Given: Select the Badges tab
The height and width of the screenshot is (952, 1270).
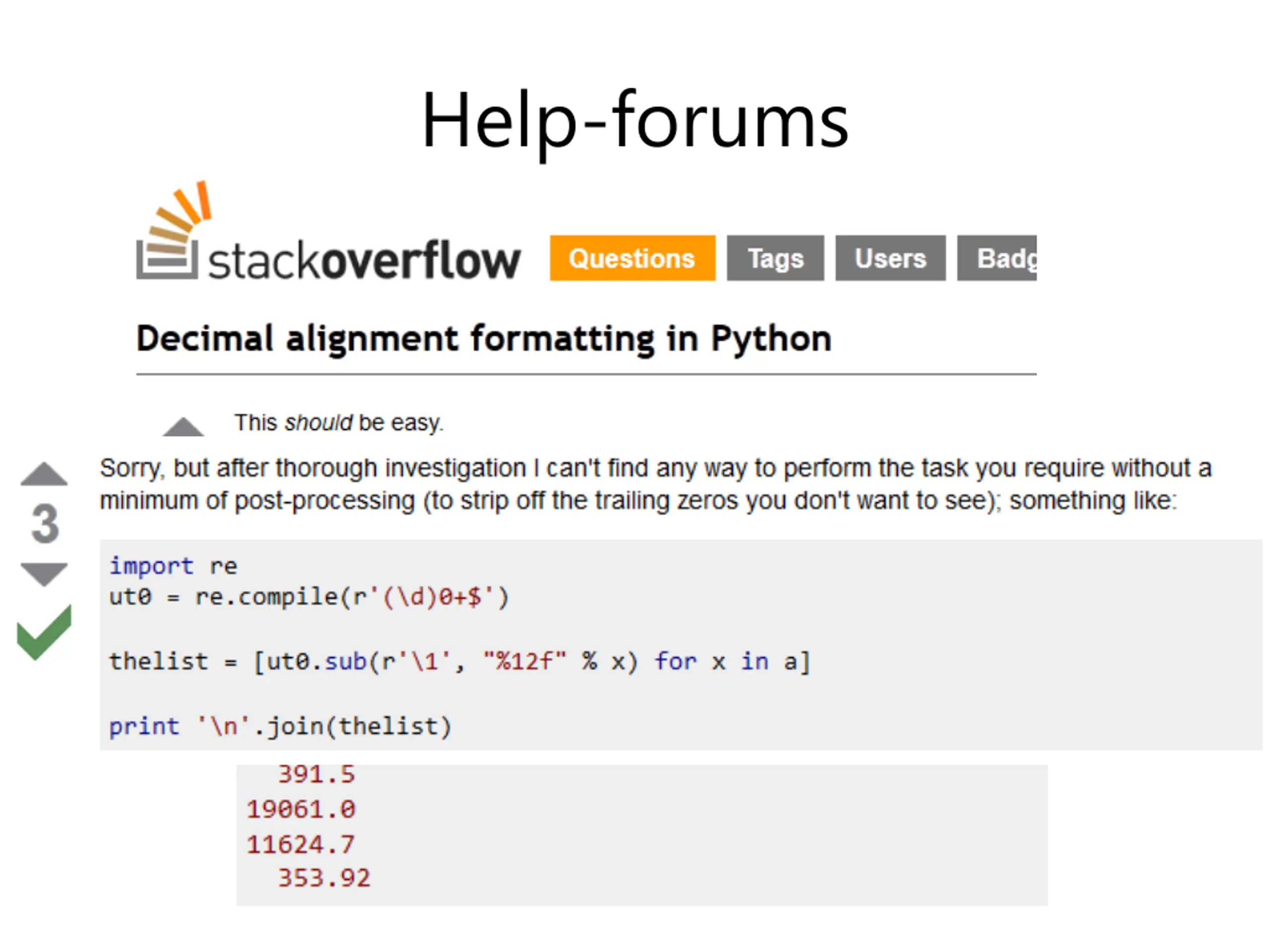Looking at the screenshot, I should point(997,258).
